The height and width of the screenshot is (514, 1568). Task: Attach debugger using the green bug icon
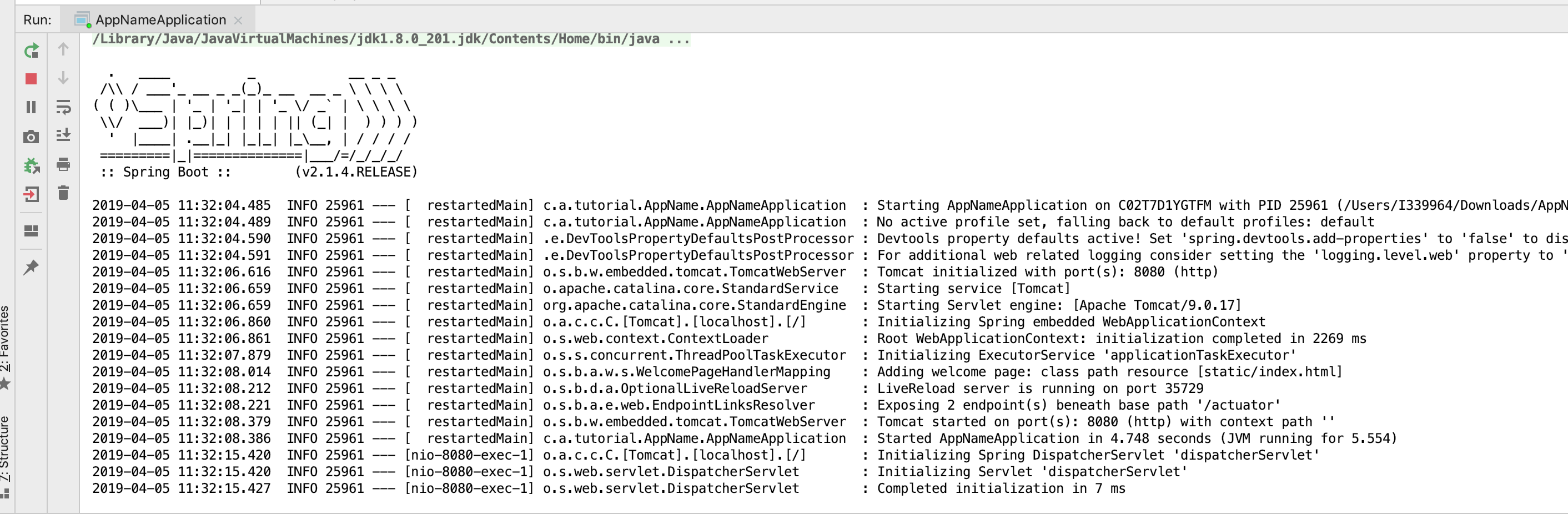click(31, 165)
